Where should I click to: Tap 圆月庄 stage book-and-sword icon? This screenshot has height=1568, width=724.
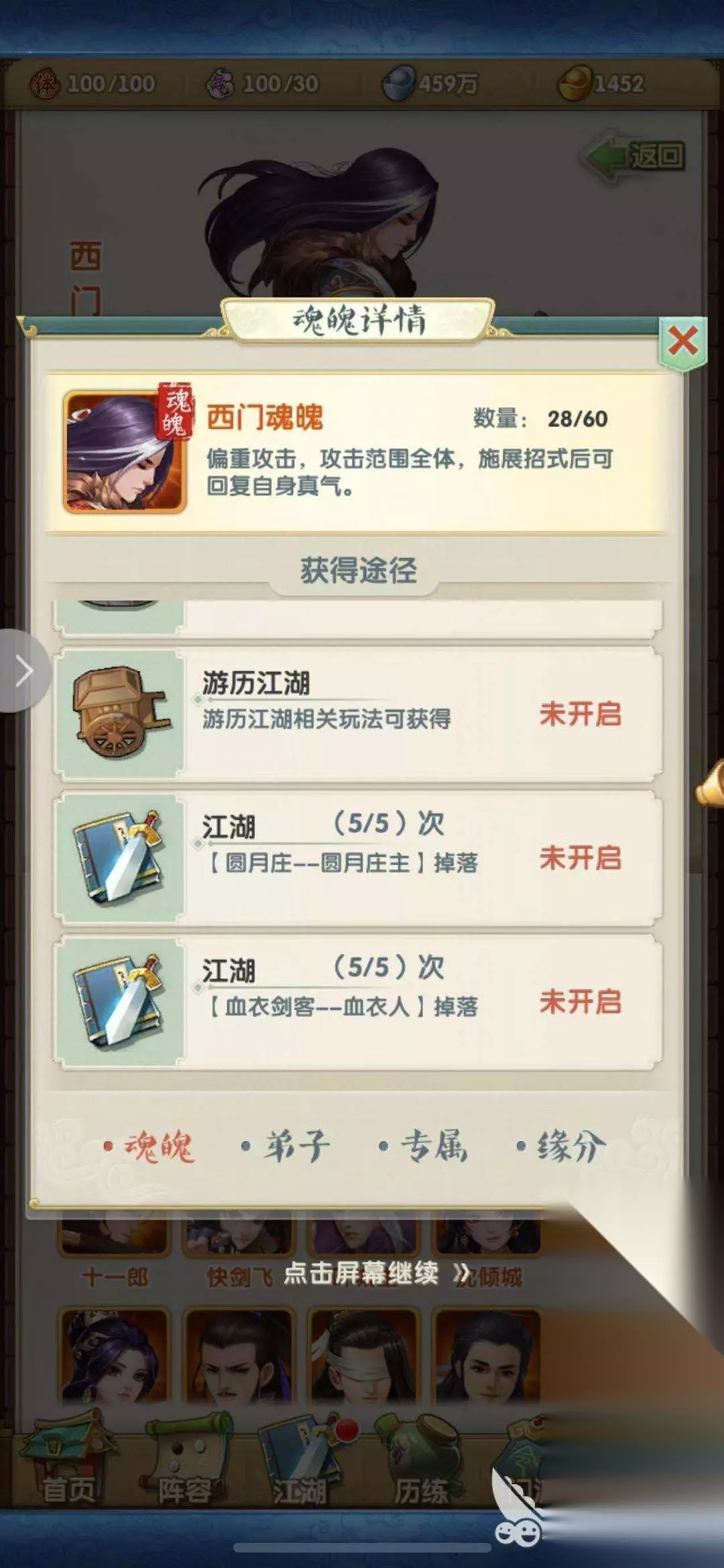tap(121, 857)
